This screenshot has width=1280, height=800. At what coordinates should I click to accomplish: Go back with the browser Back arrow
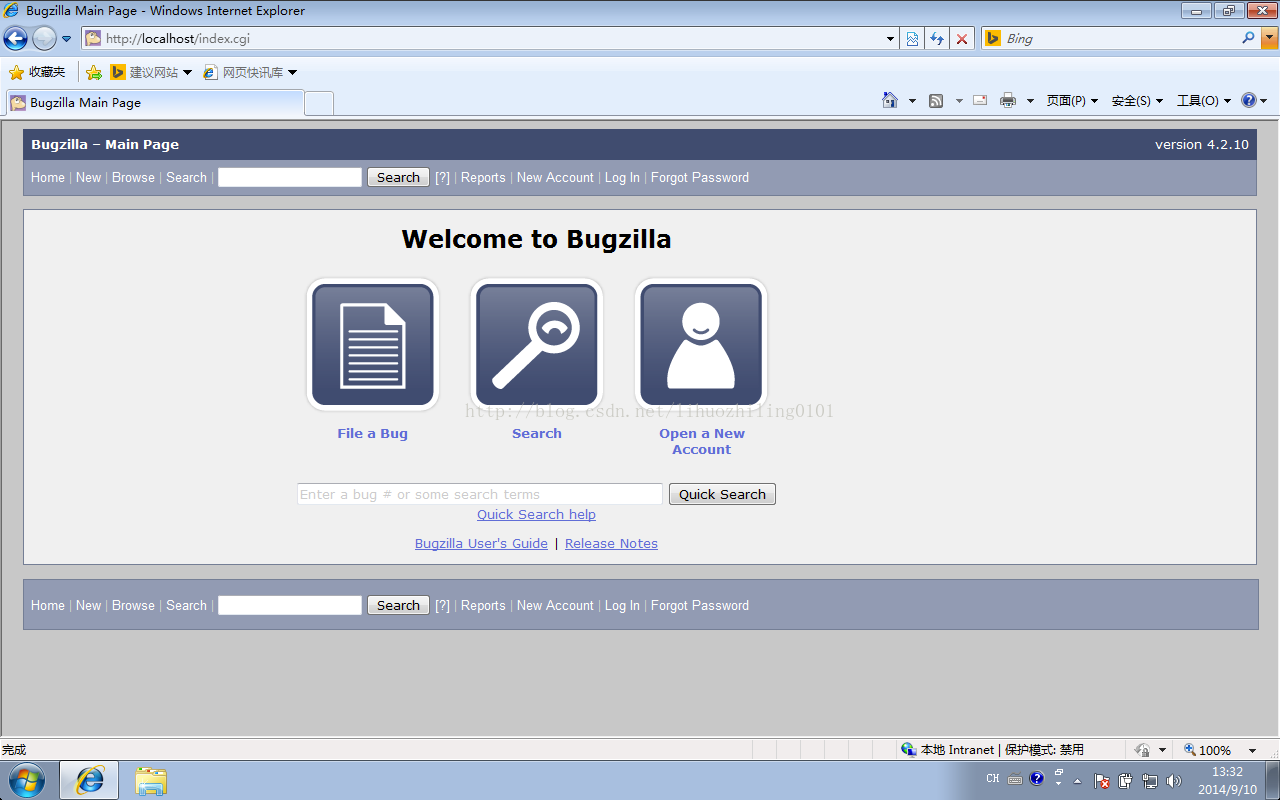(x=15, y=39)
